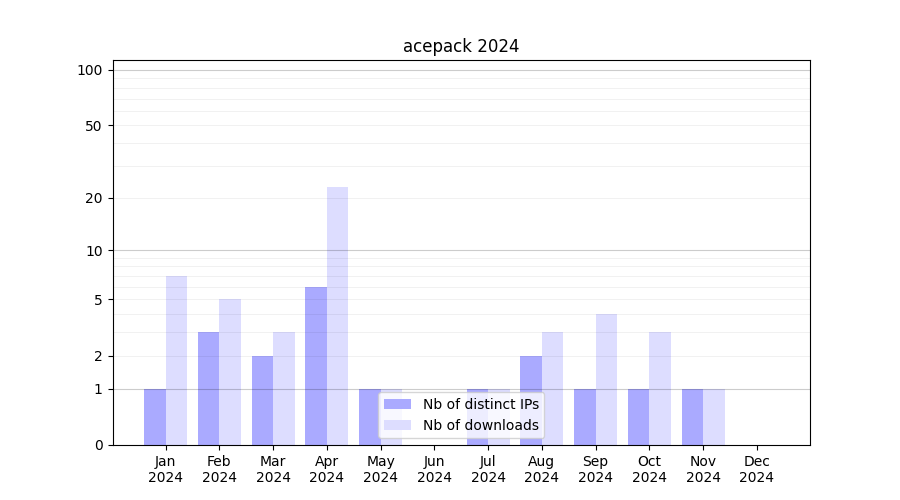
Task: Select the "Nb of distinct IPs" legend label
Action: tap(480, 404)
